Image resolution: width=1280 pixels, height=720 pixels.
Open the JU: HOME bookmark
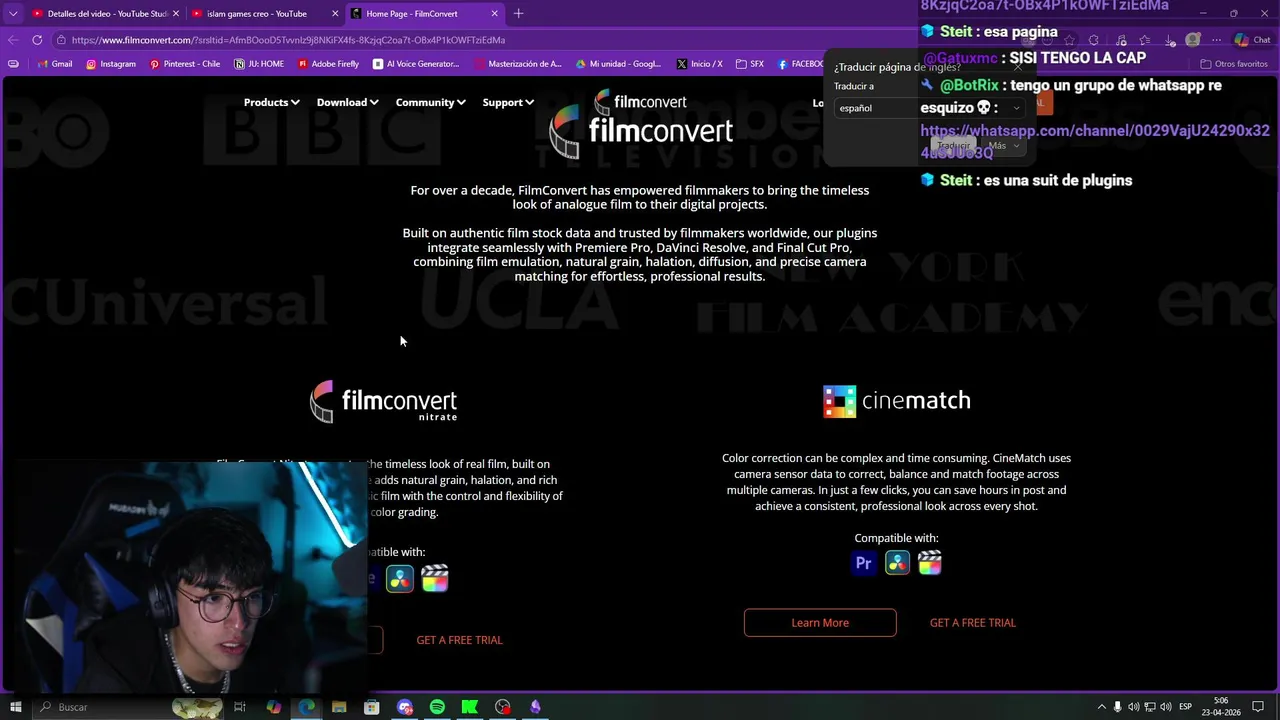point(259,64)
